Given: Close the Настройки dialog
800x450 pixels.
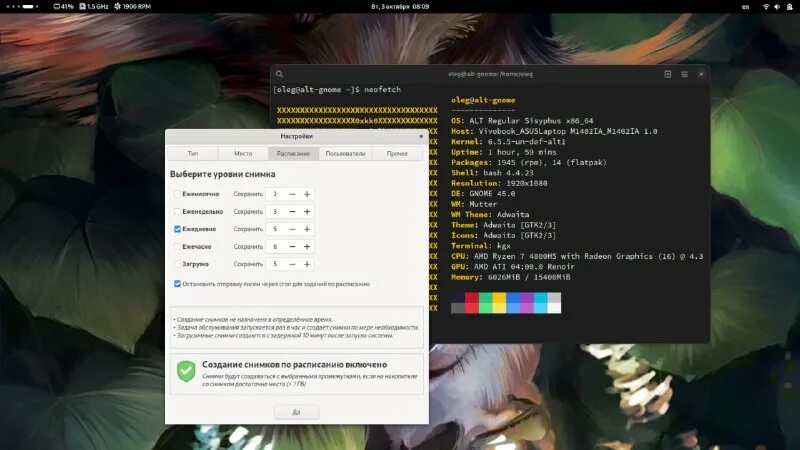Looking at the screenshot, I should tap(421, 136).
